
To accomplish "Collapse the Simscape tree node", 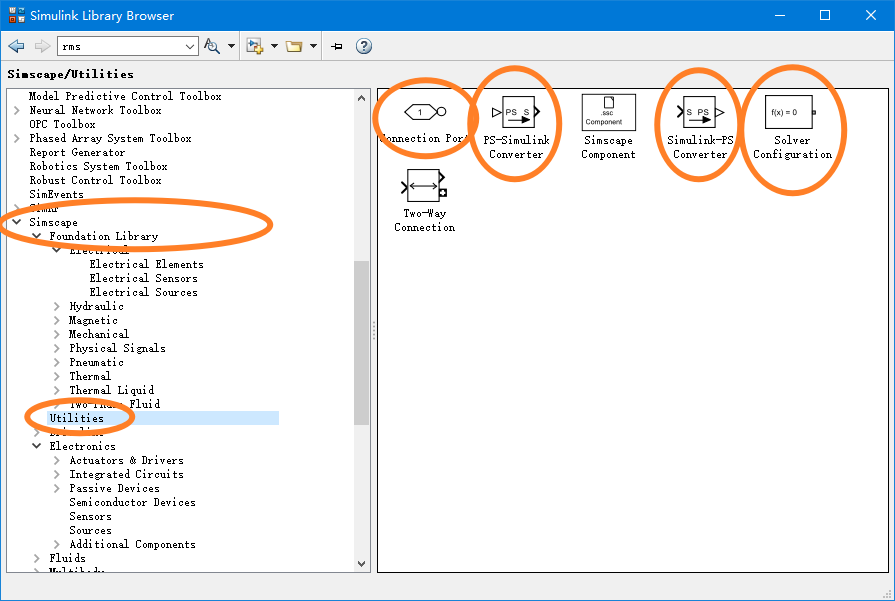I will point(17,222).
